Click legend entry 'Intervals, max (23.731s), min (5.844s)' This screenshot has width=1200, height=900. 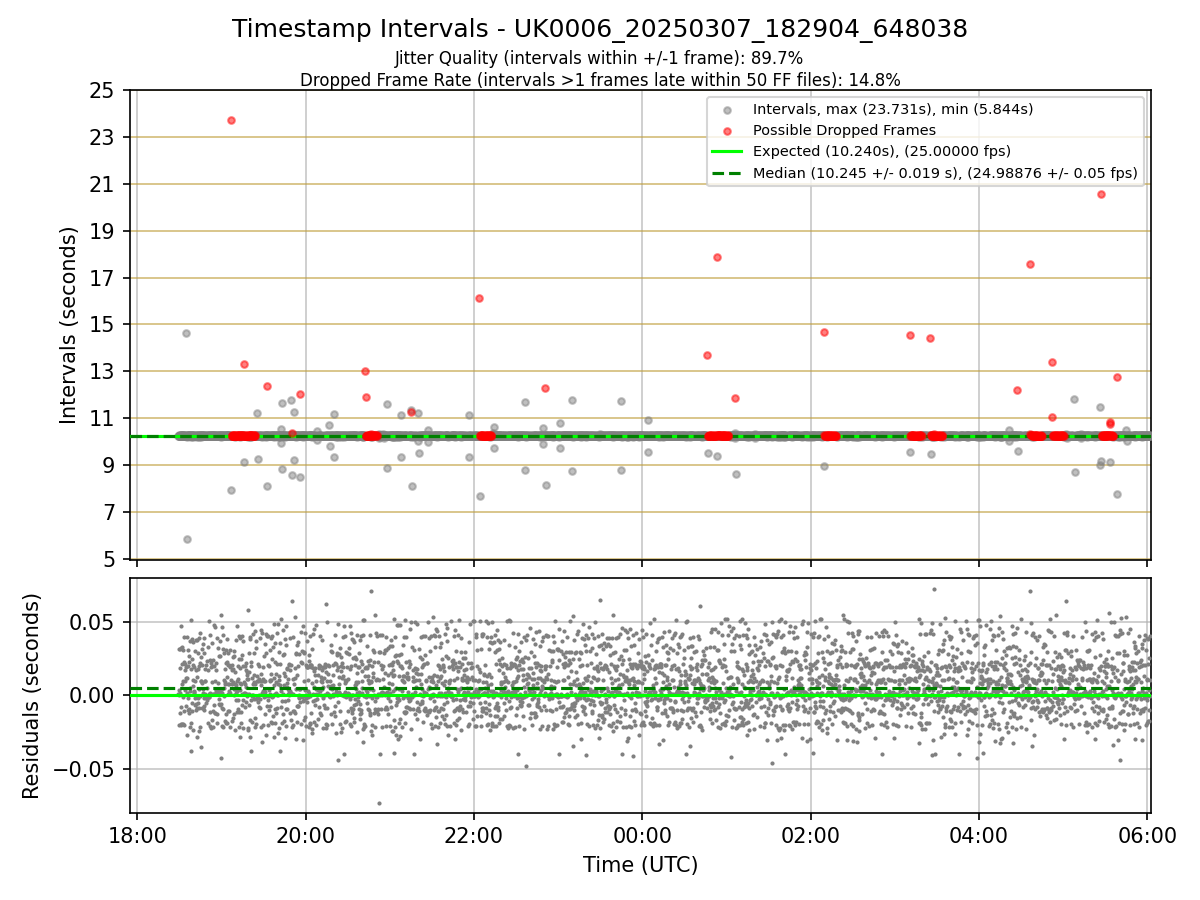(893, 109)
